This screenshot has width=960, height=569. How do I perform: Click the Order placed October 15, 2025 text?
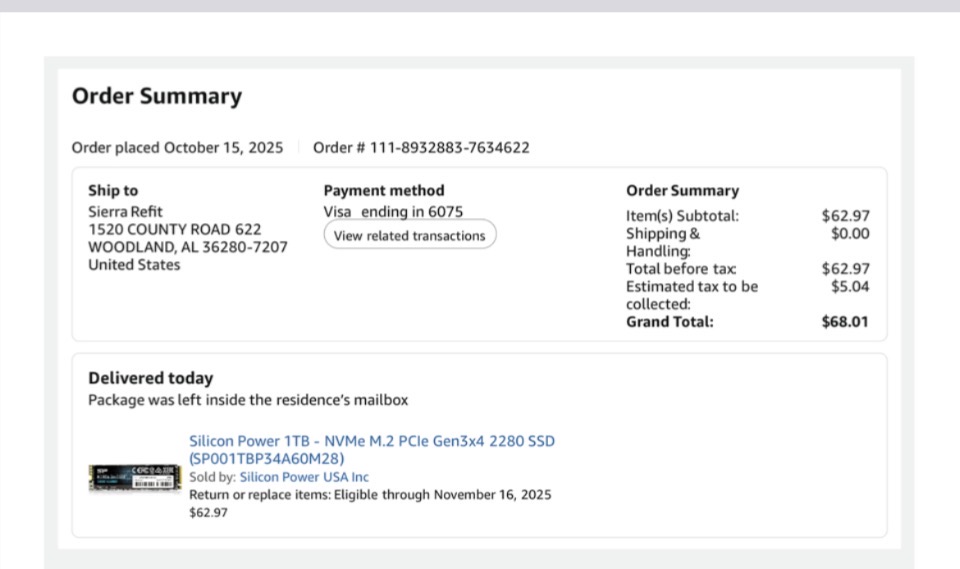(177, 148)
